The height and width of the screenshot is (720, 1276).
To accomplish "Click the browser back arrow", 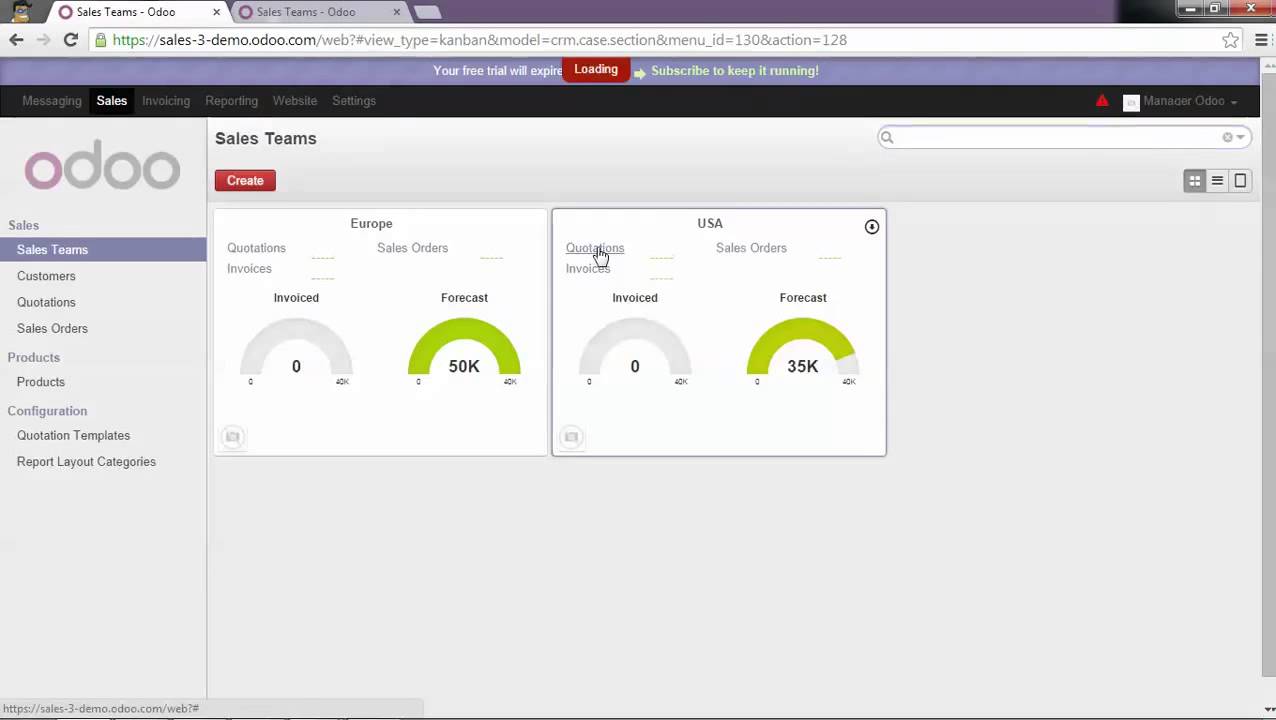I will (16, 40).
